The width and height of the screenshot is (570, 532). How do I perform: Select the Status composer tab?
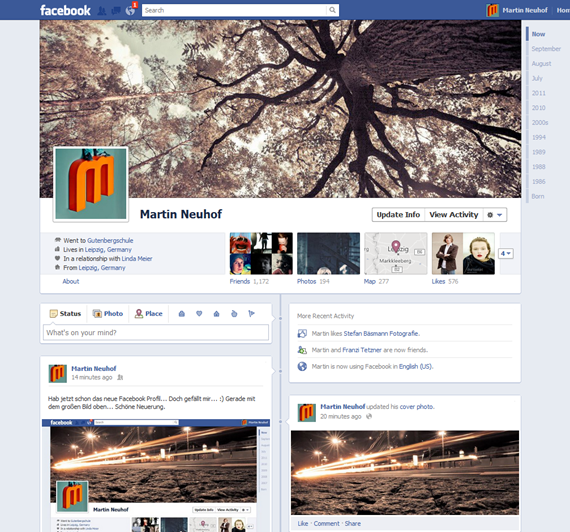coord(65,313)
